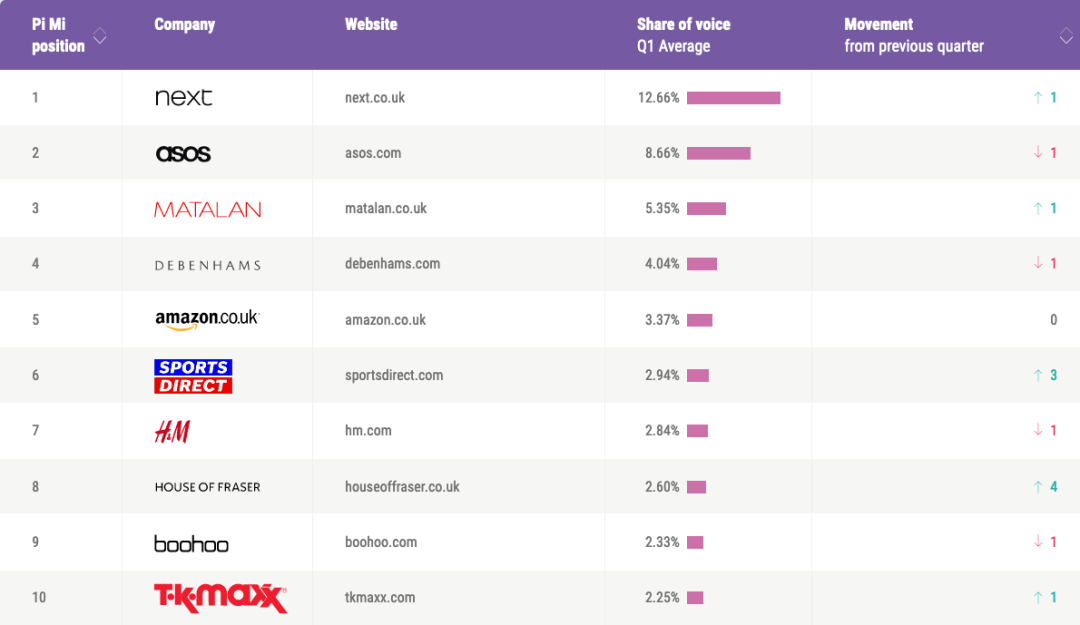Open the next.co.uk website link
The image size is (1080, 625).
coord(375,98)
